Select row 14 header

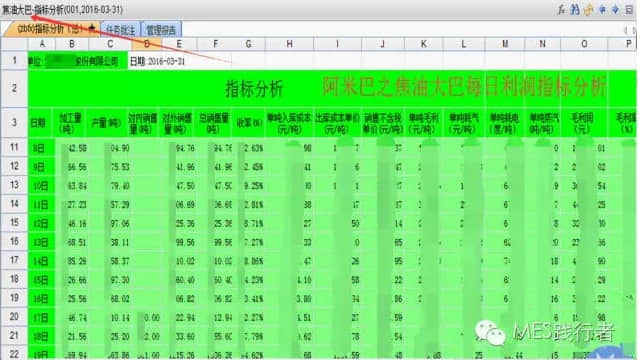point(14,204)
